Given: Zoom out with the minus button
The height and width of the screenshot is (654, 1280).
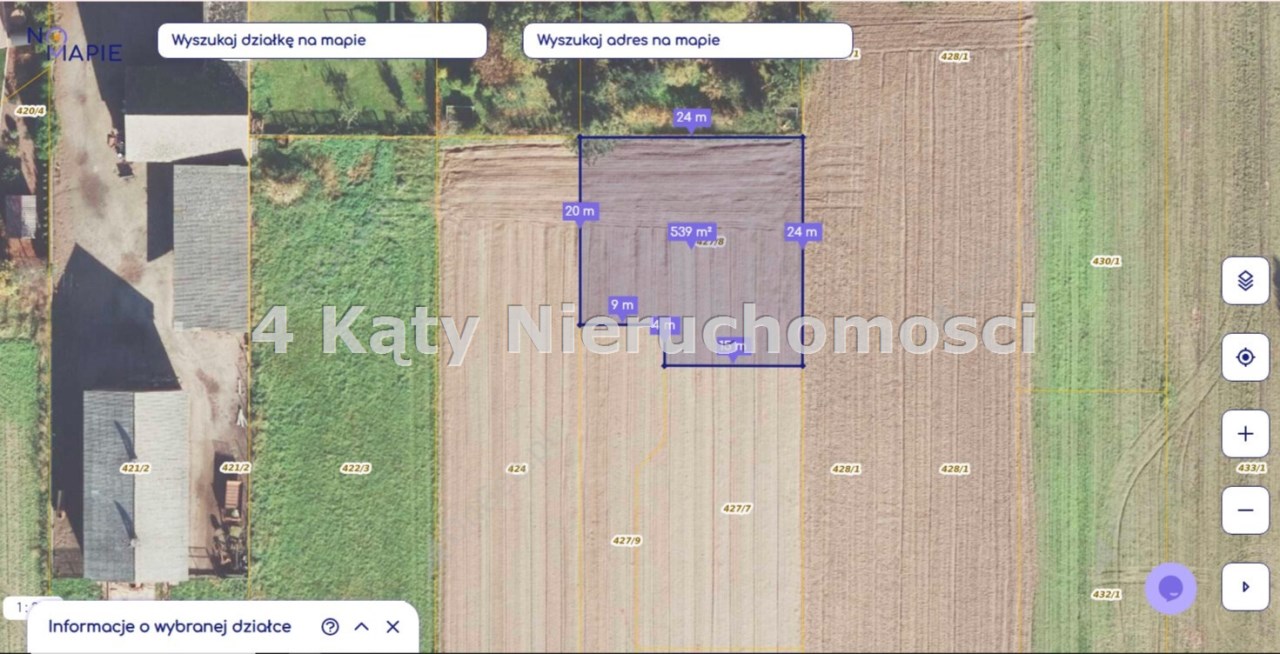Looking at the screenshot, I should click(1245, 510).
